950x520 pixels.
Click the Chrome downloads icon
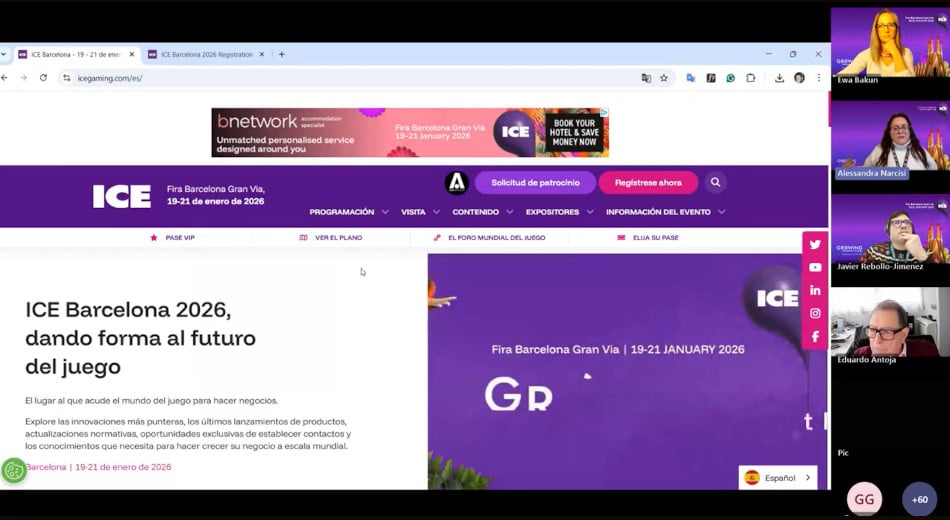[779, 78]
